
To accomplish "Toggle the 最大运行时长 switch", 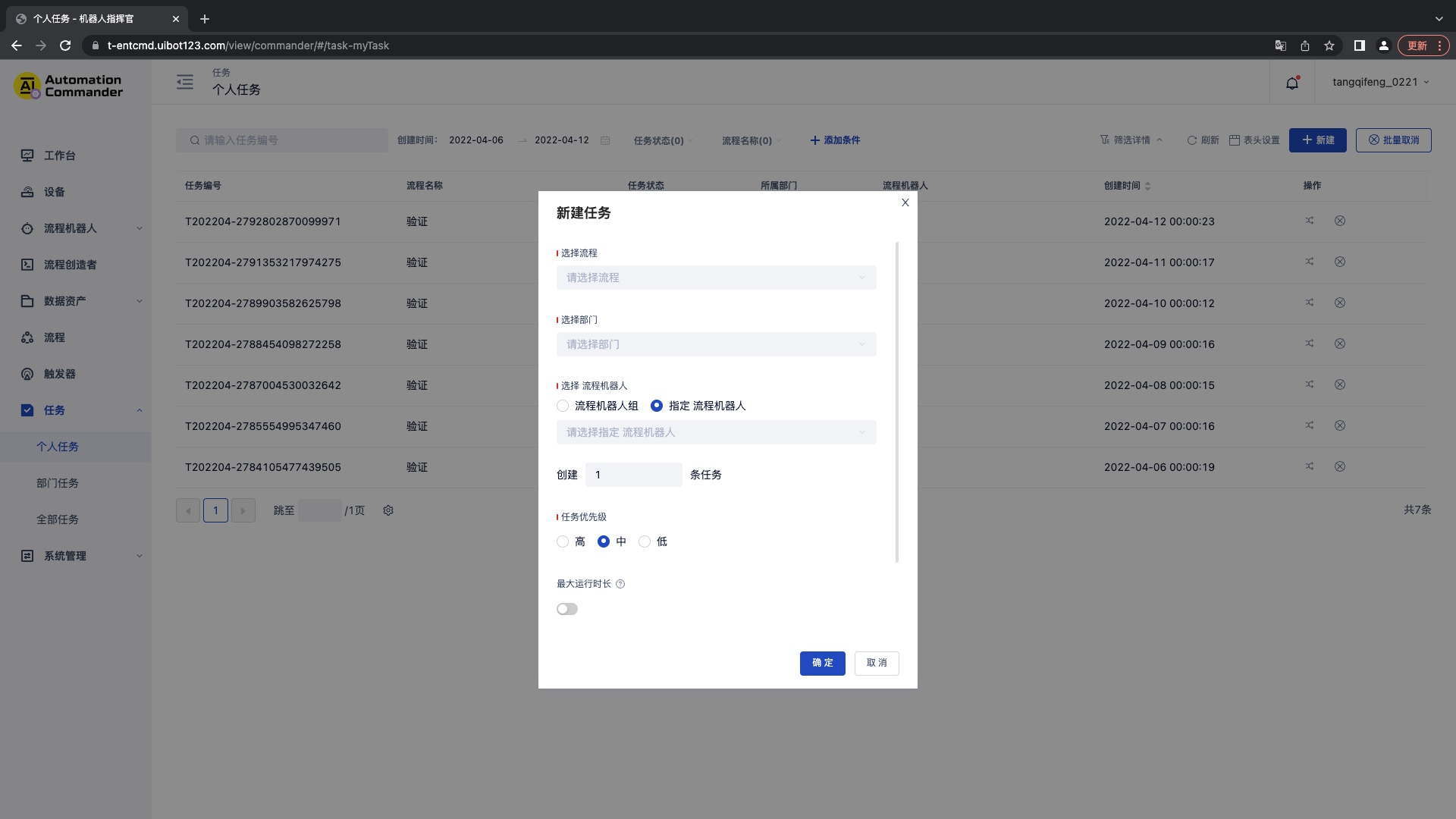I will pyautogui.click(x=567, y=609).
